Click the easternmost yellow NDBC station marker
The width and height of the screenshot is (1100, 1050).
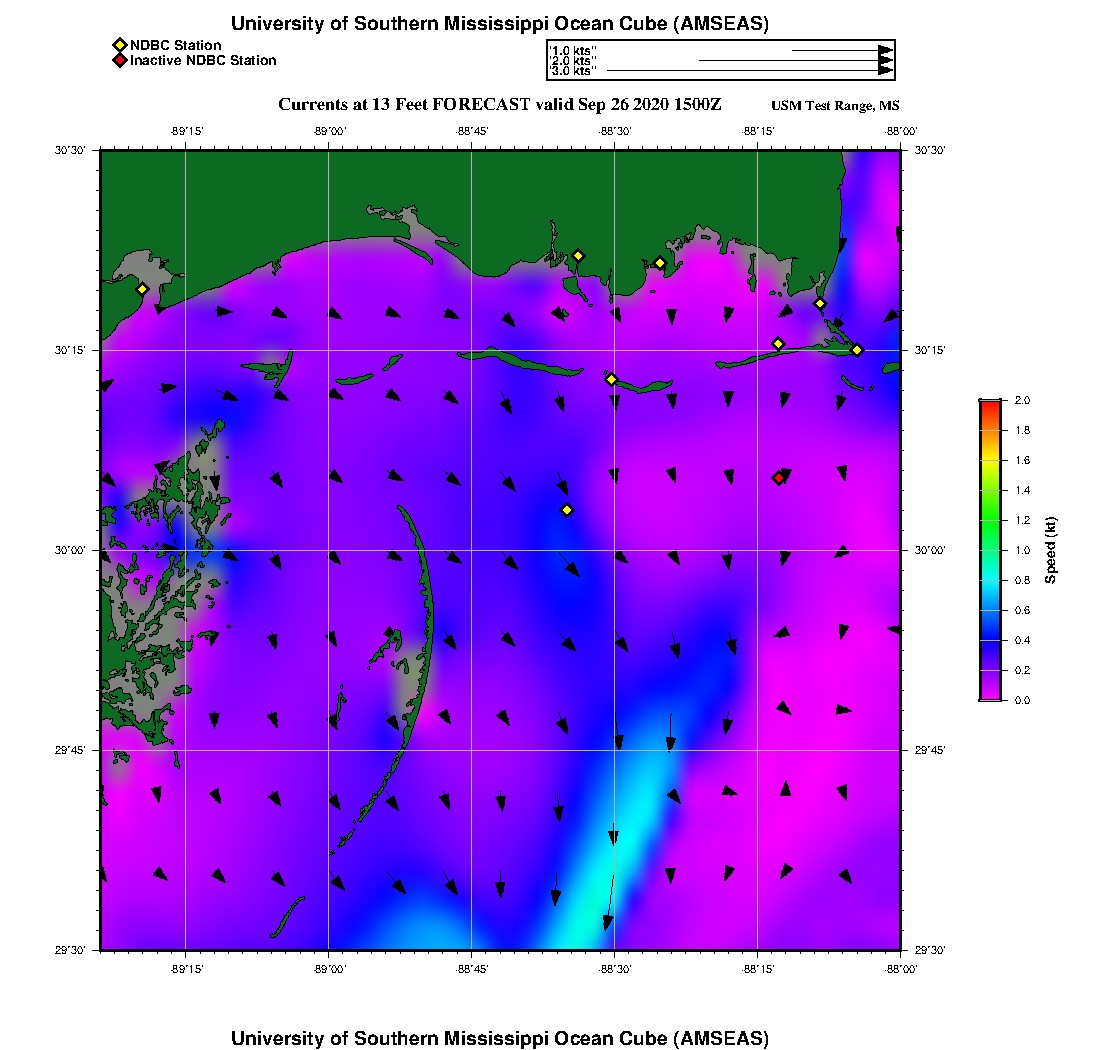[x=857, y=349]
